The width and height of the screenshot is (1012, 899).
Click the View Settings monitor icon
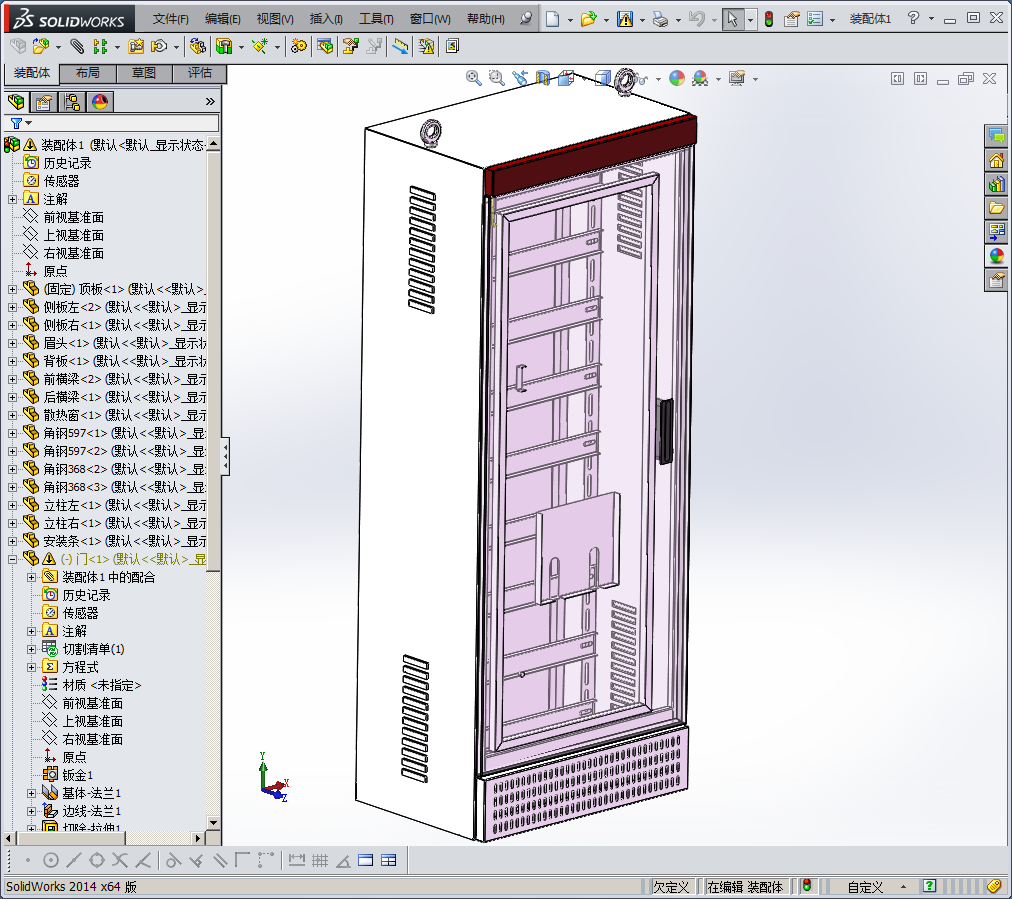(736, 78)
